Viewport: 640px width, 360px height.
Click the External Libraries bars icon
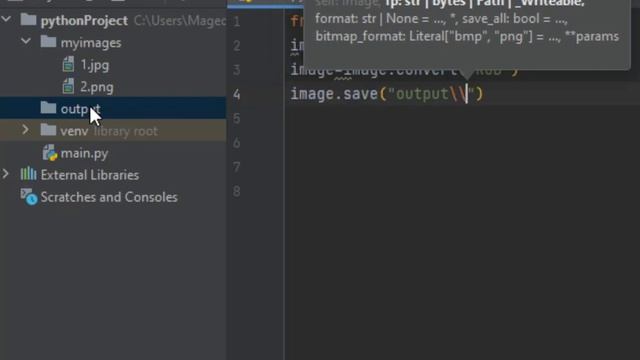[28, 174]
